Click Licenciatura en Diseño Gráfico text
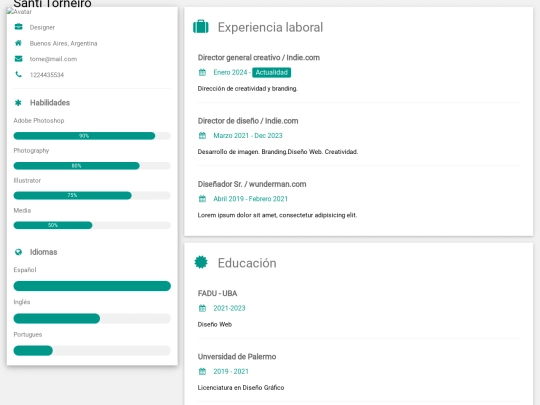 point(241,387)
